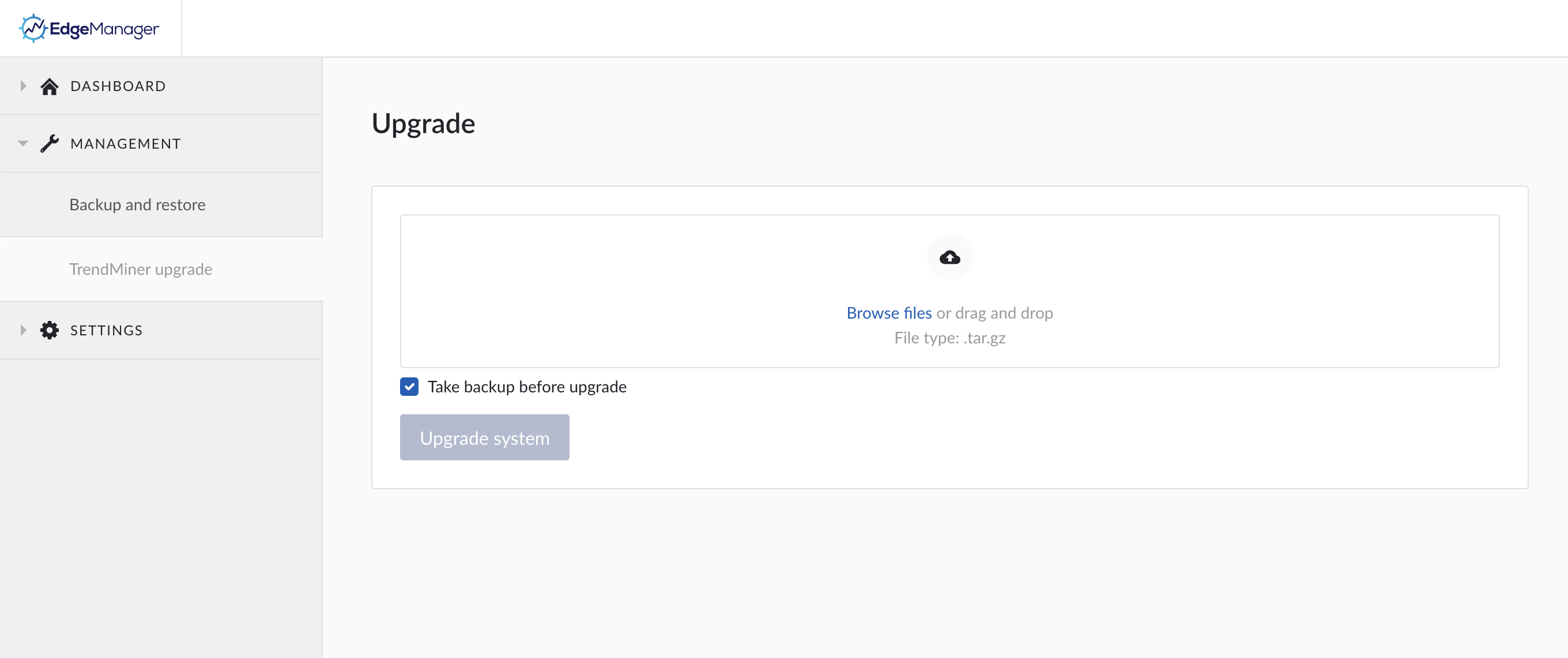
Task: Uncheck "Take backup before upgrade"
Action: click(x=410, y=386)
